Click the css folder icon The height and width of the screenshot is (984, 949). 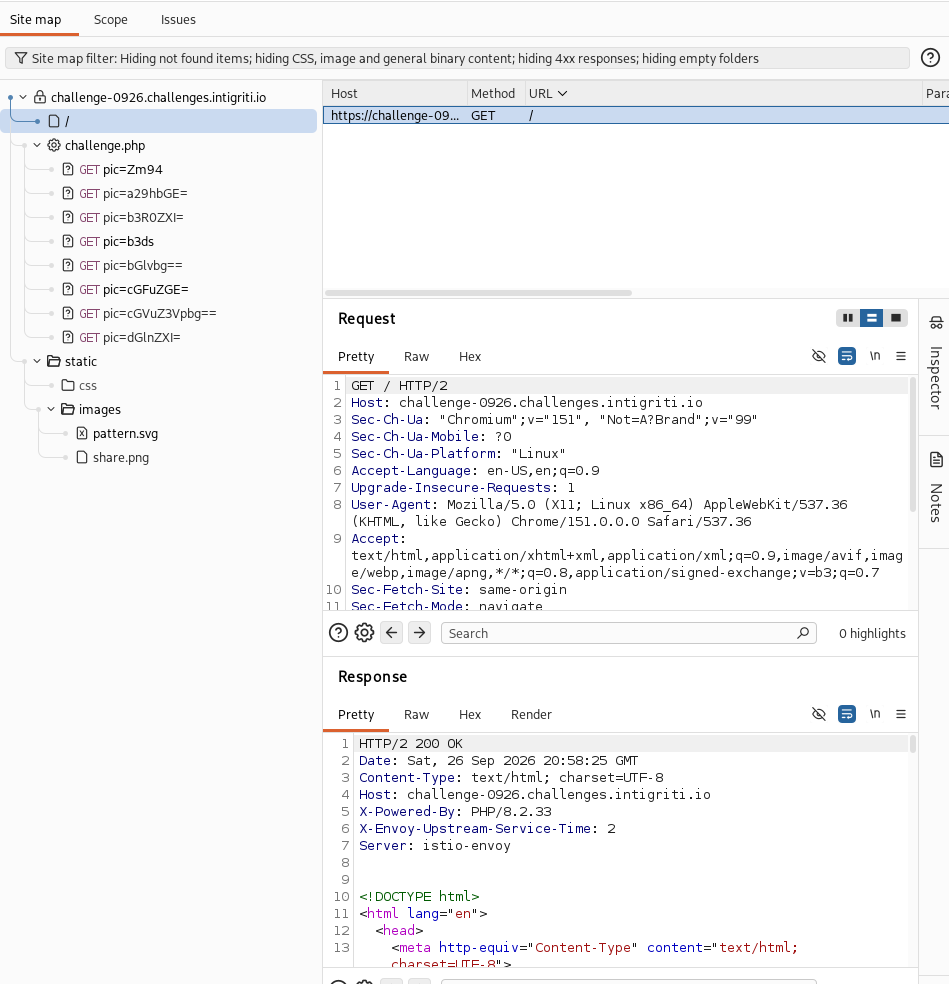pos(68,385)
